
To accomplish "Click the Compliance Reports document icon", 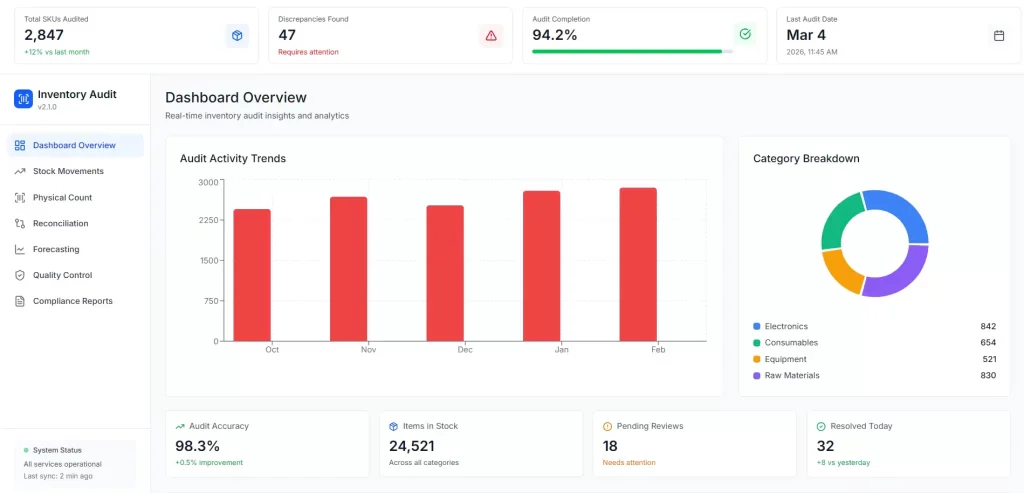I will 20,301.
